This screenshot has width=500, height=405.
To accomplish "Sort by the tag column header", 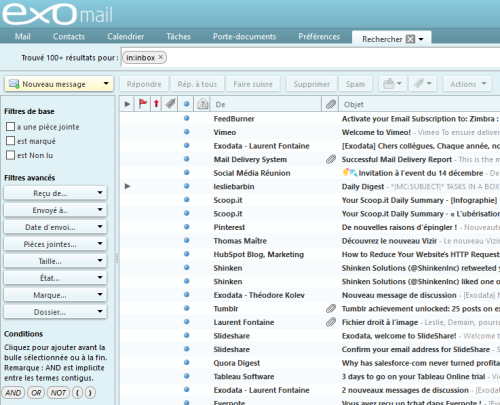I will [x=170, y=104].
